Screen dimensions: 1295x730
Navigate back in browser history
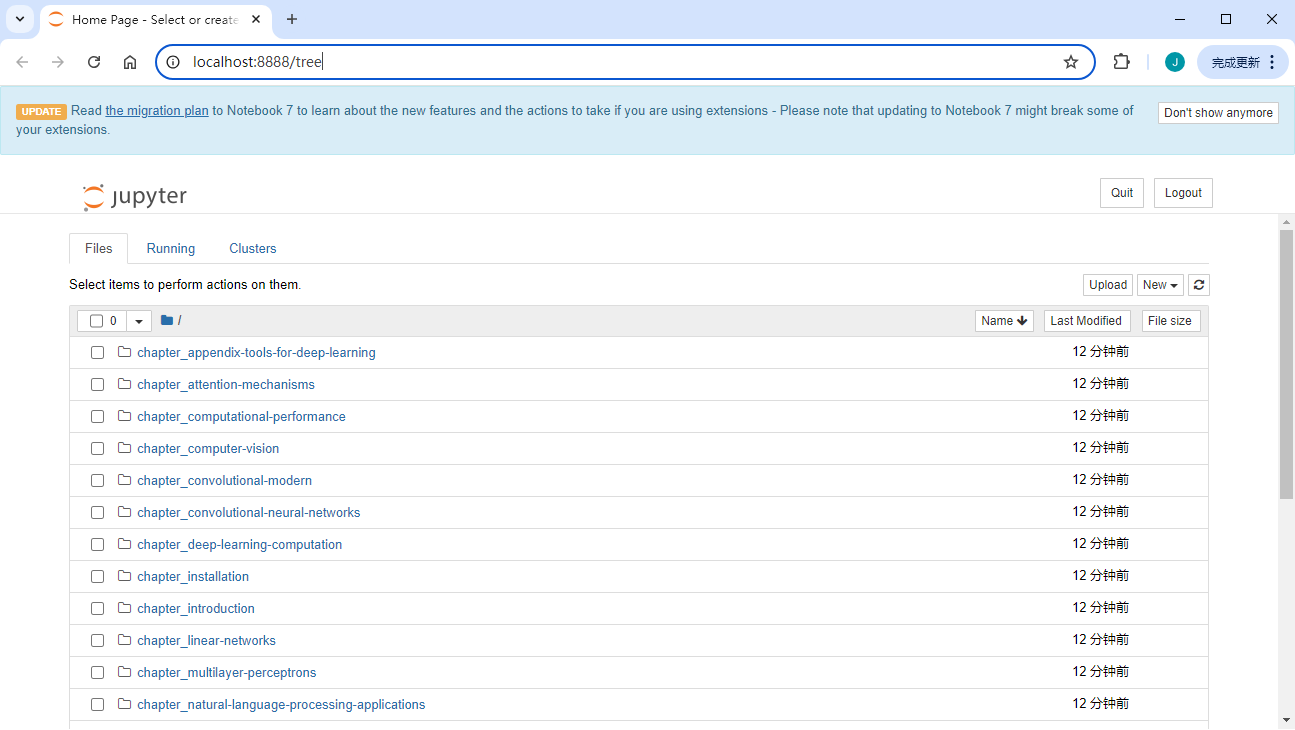[x=22, y=62]
